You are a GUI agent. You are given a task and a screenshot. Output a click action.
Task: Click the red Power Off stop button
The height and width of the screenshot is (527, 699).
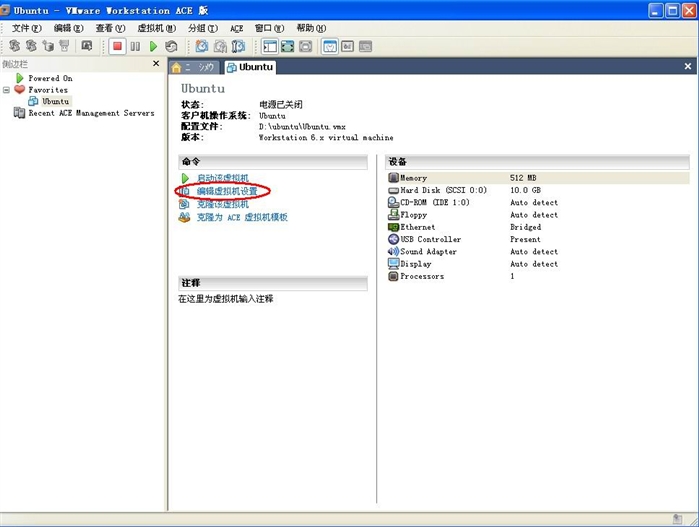point(117,46)
